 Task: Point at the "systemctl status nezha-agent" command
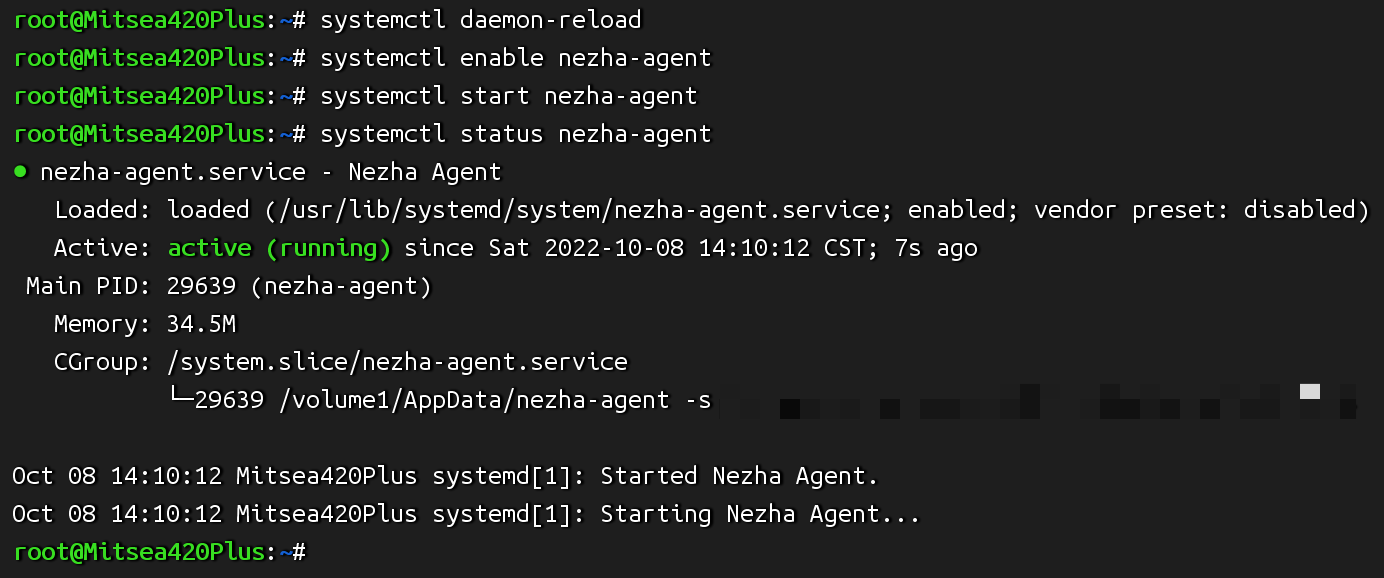[x=515, y=134]
